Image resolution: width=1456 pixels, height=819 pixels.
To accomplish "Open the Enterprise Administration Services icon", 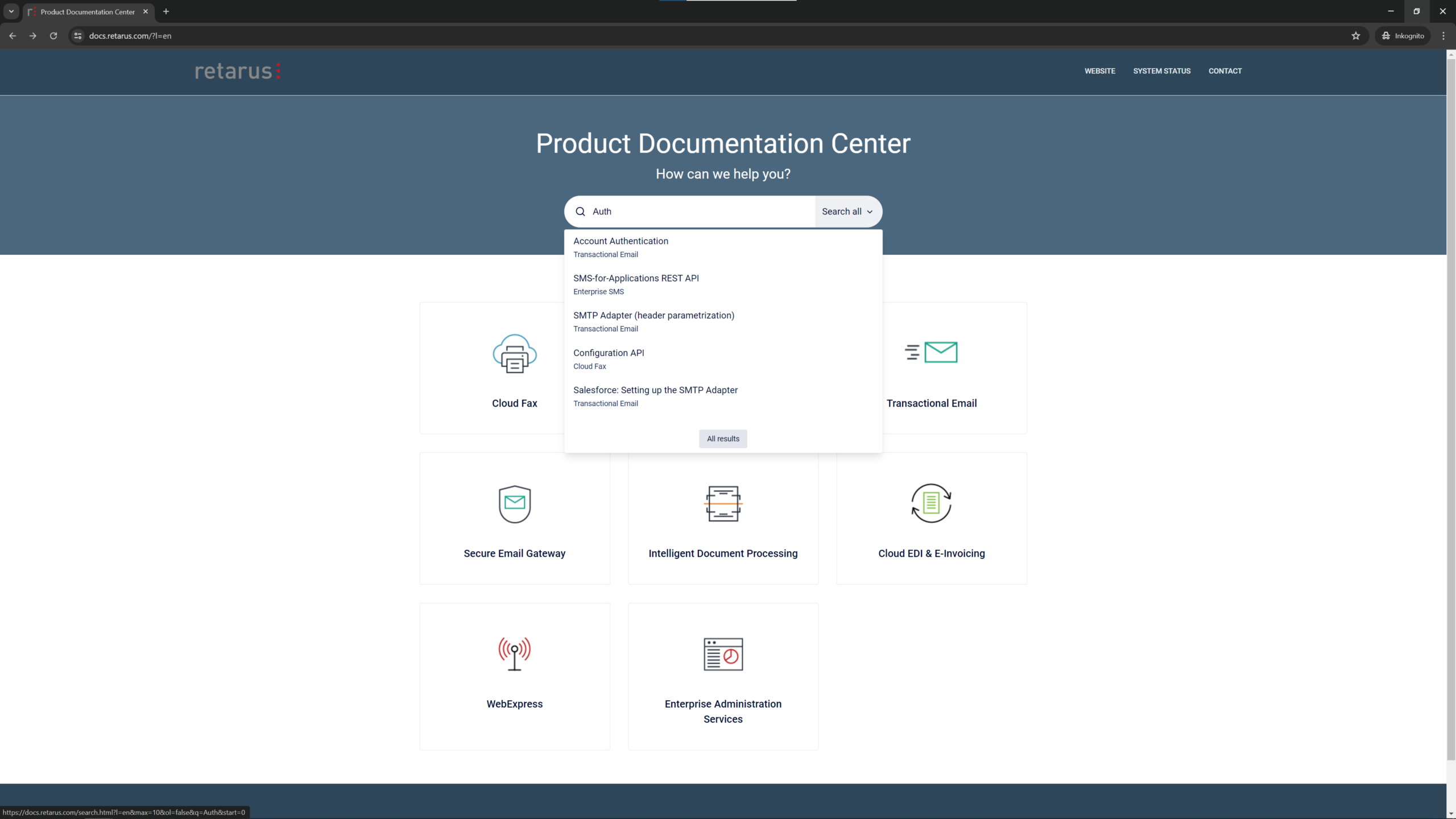I will pyautogui.click(x=723, y=654).
